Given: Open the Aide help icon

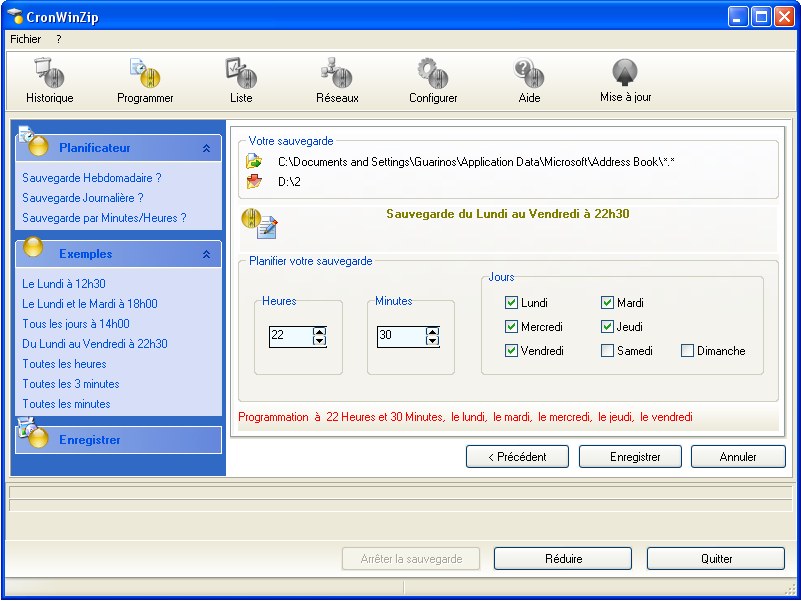Looking at the screenshot, I should pos(529,73).
